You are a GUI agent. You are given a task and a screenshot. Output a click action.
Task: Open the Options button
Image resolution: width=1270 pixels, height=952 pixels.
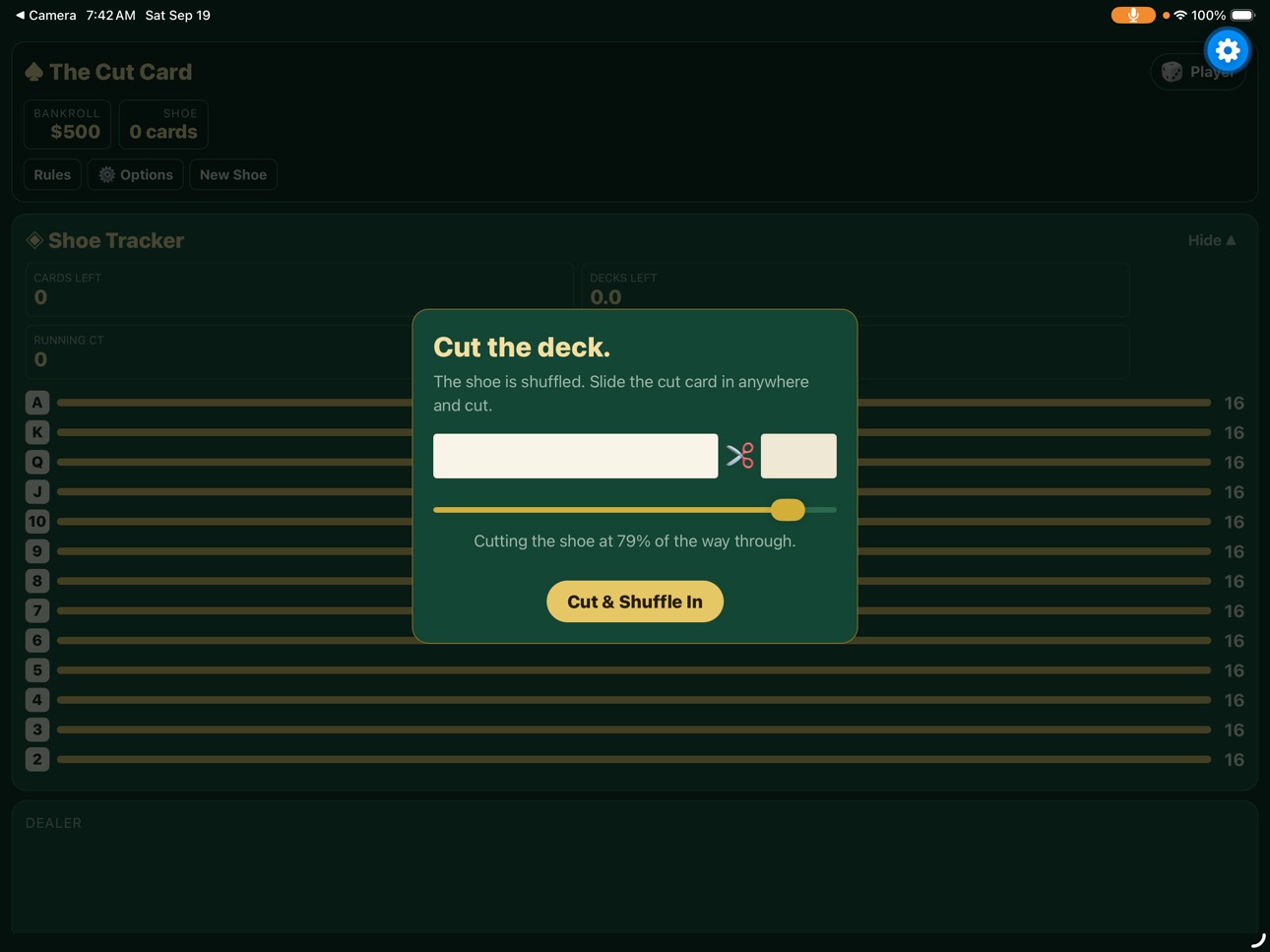click(136, 174)
